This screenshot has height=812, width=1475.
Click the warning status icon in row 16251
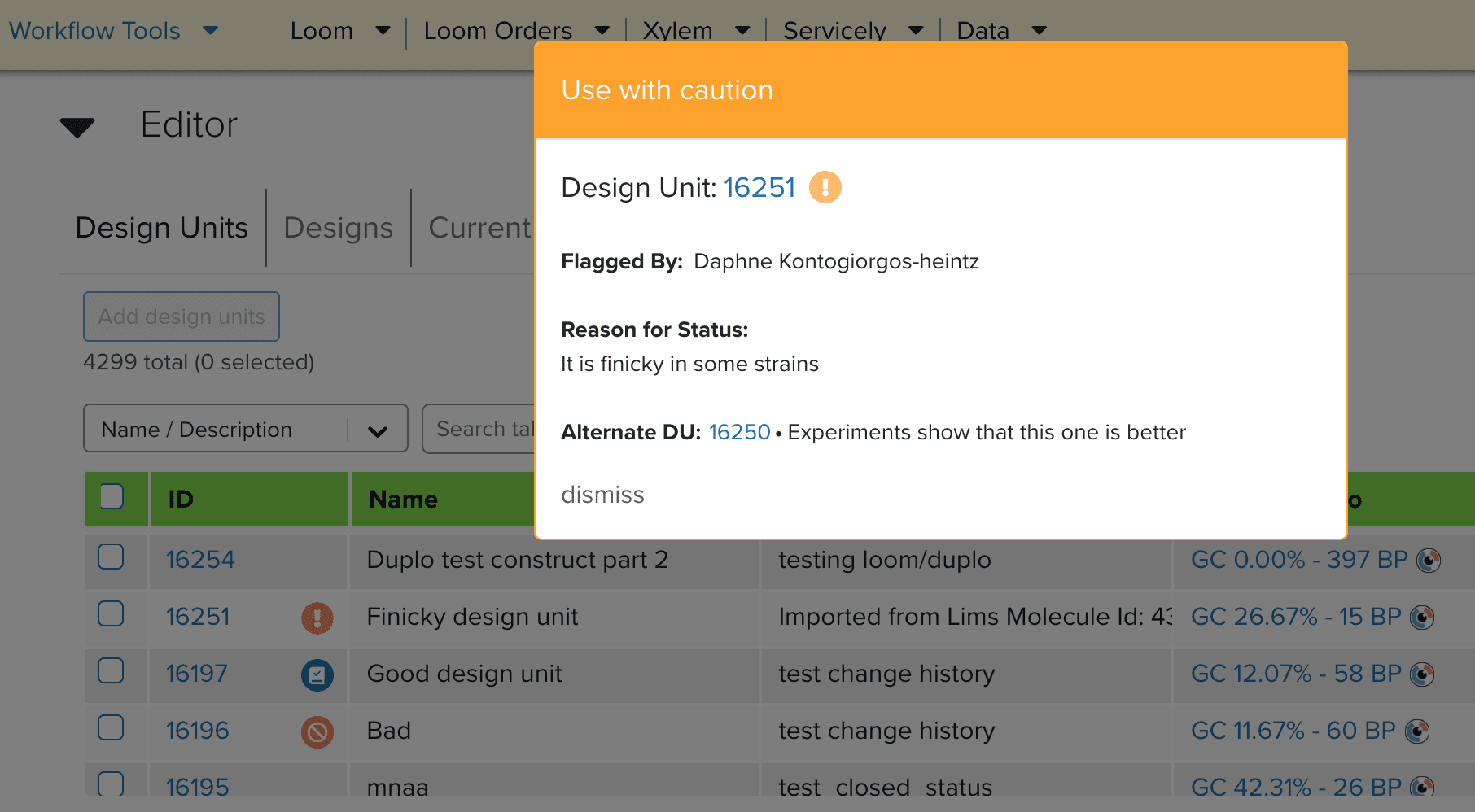pos(317,618)
